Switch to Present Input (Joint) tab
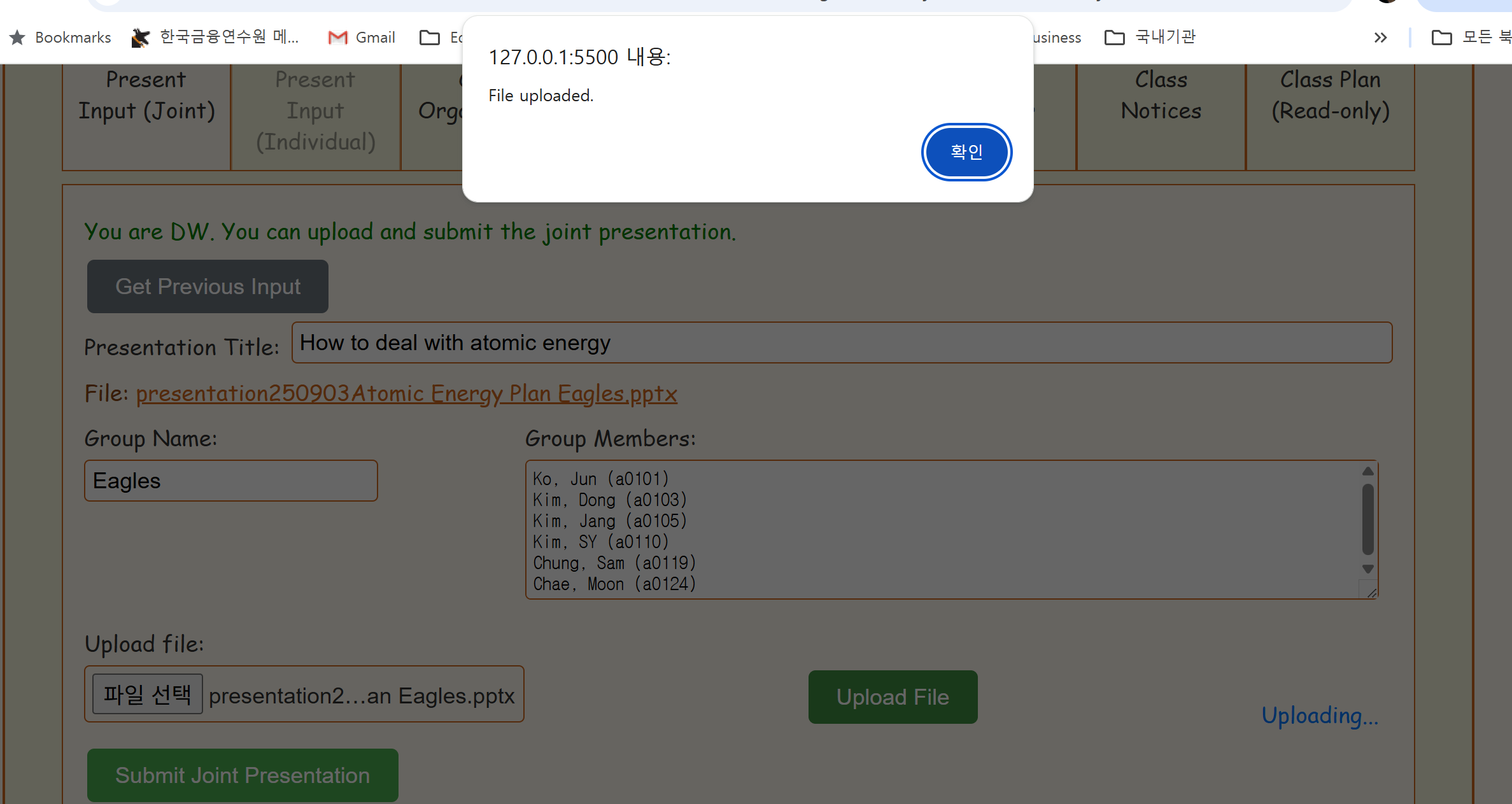The image size is (1512, 804). click(146, 95)
